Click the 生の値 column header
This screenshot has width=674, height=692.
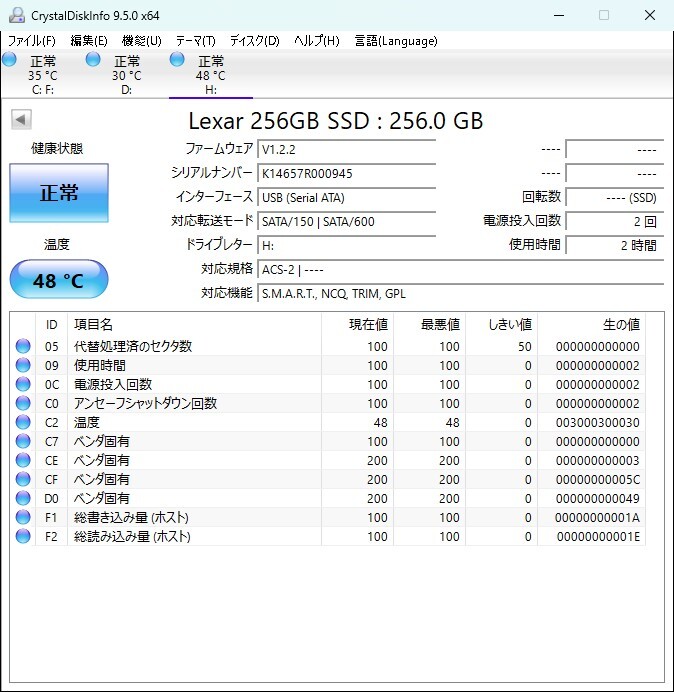pos(591,324)
